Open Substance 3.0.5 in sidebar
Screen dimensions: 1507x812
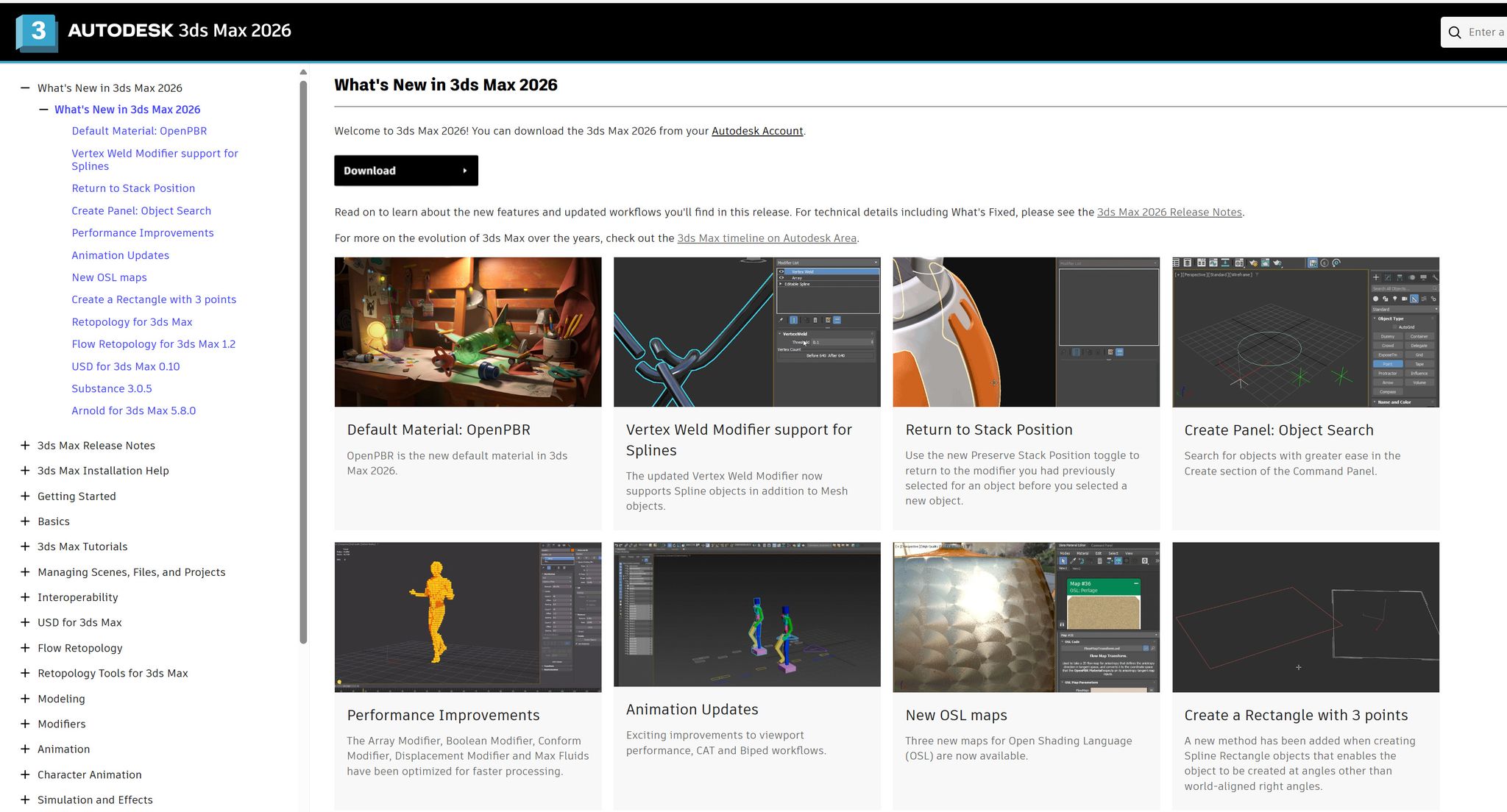pyautogui.click(x=112, y=388)
